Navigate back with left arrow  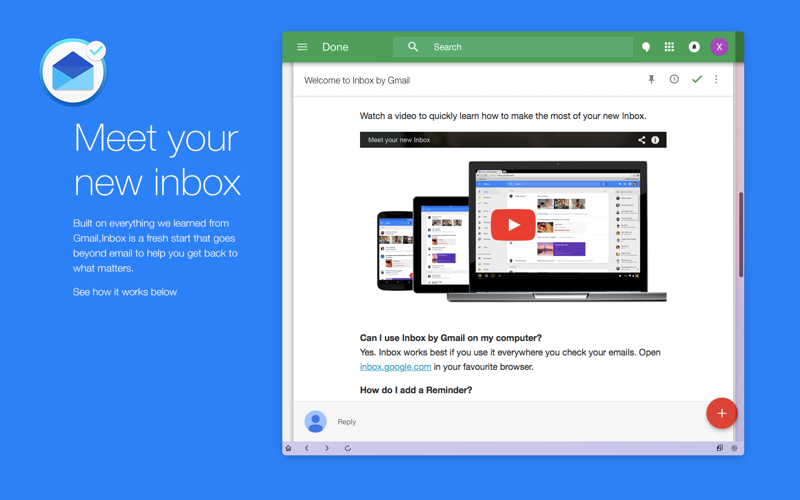point(307,448)
